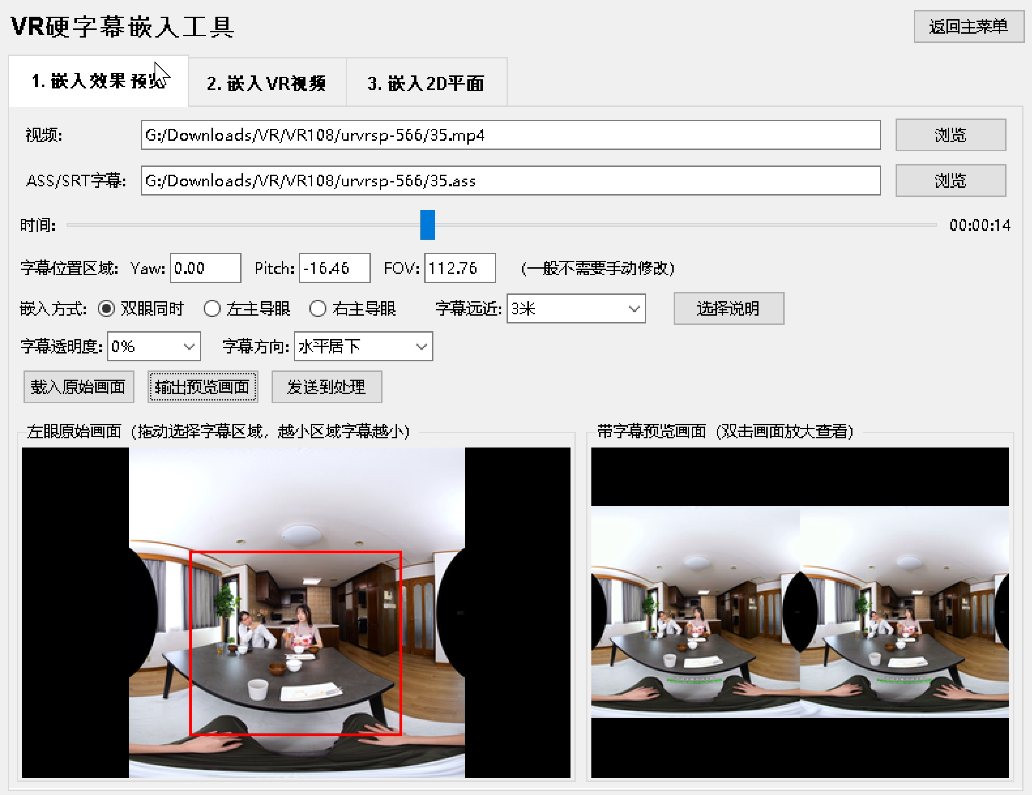Click the ASS/SRT subtitle path field
Image resolution: width=1032 pixels, height=795 pixels.
click(511, 180)
